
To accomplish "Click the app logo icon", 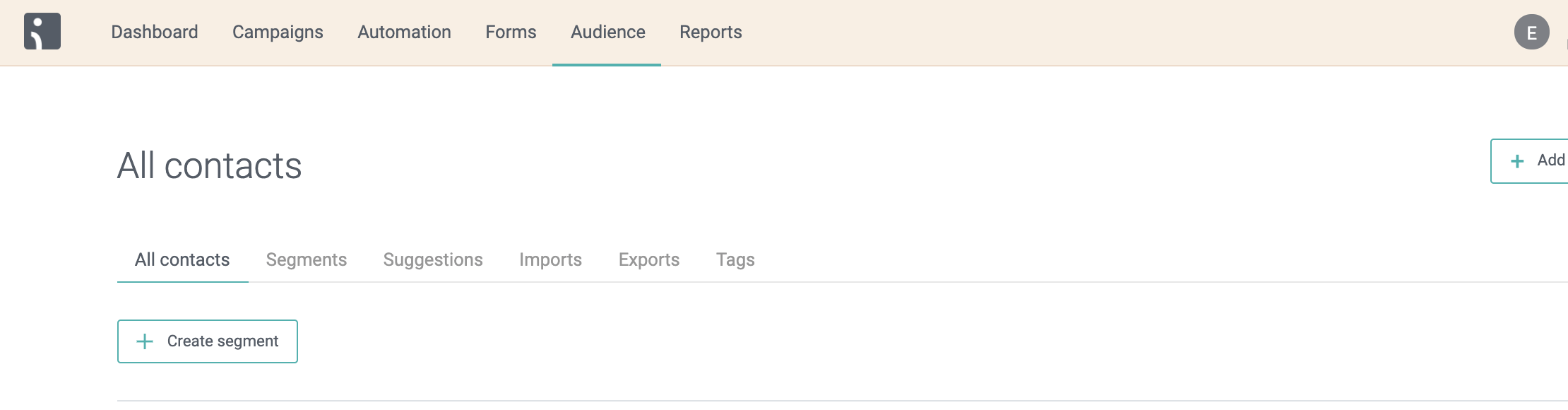I will click(42, 31).
